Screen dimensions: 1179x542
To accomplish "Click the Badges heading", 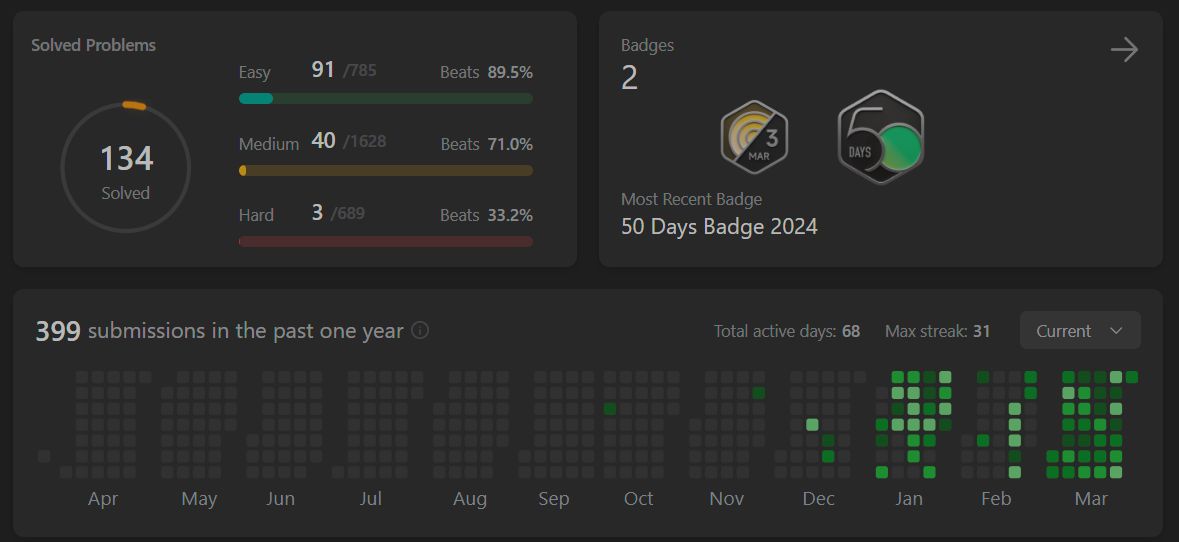I will 647,45.
